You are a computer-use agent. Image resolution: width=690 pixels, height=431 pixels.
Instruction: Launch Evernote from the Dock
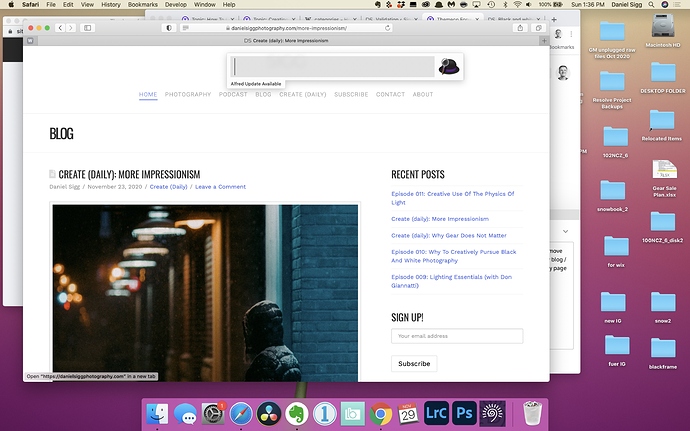(x=297, y=414)
